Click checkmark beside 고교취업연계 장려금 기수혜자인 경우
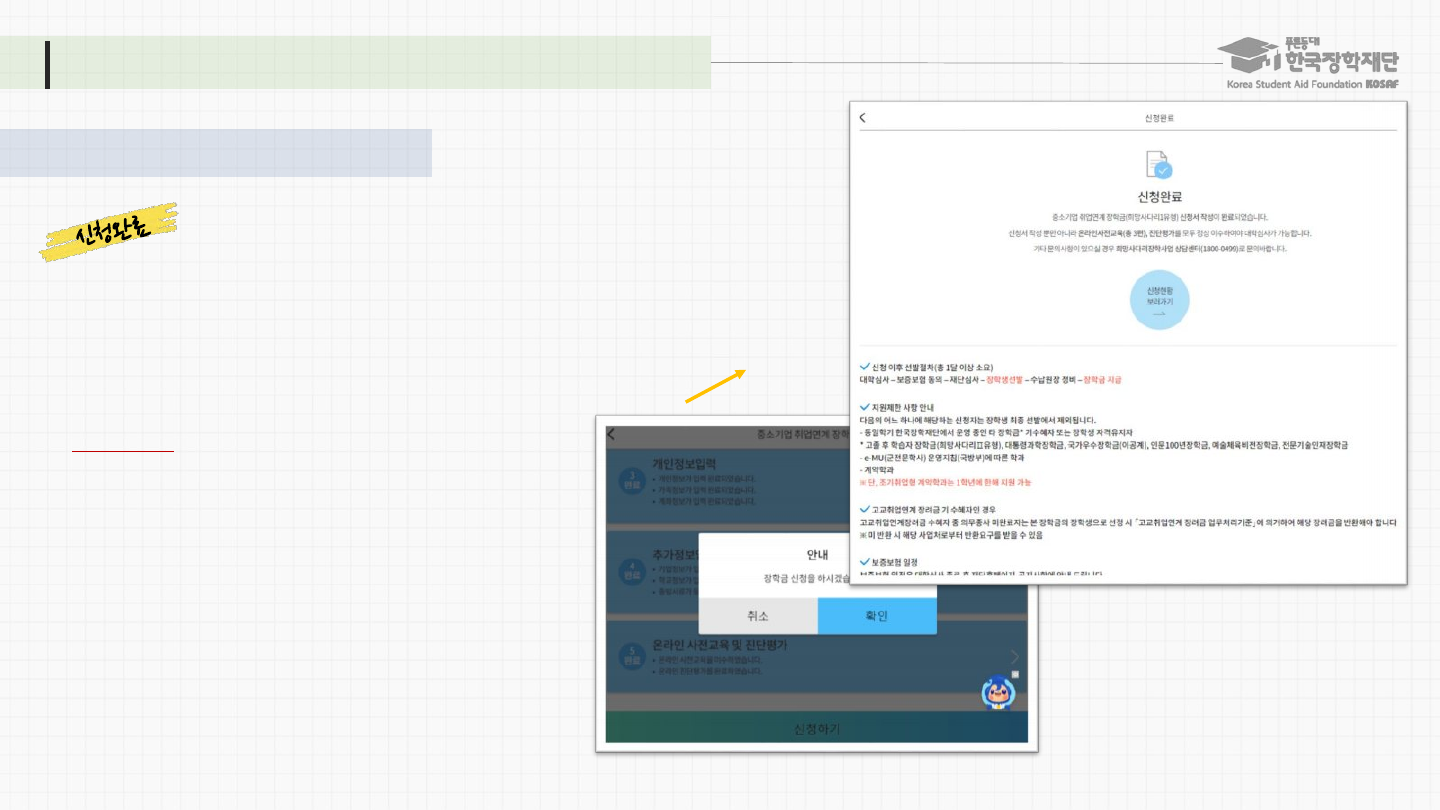Screen dimensions: 1440x810 [864, 509]
